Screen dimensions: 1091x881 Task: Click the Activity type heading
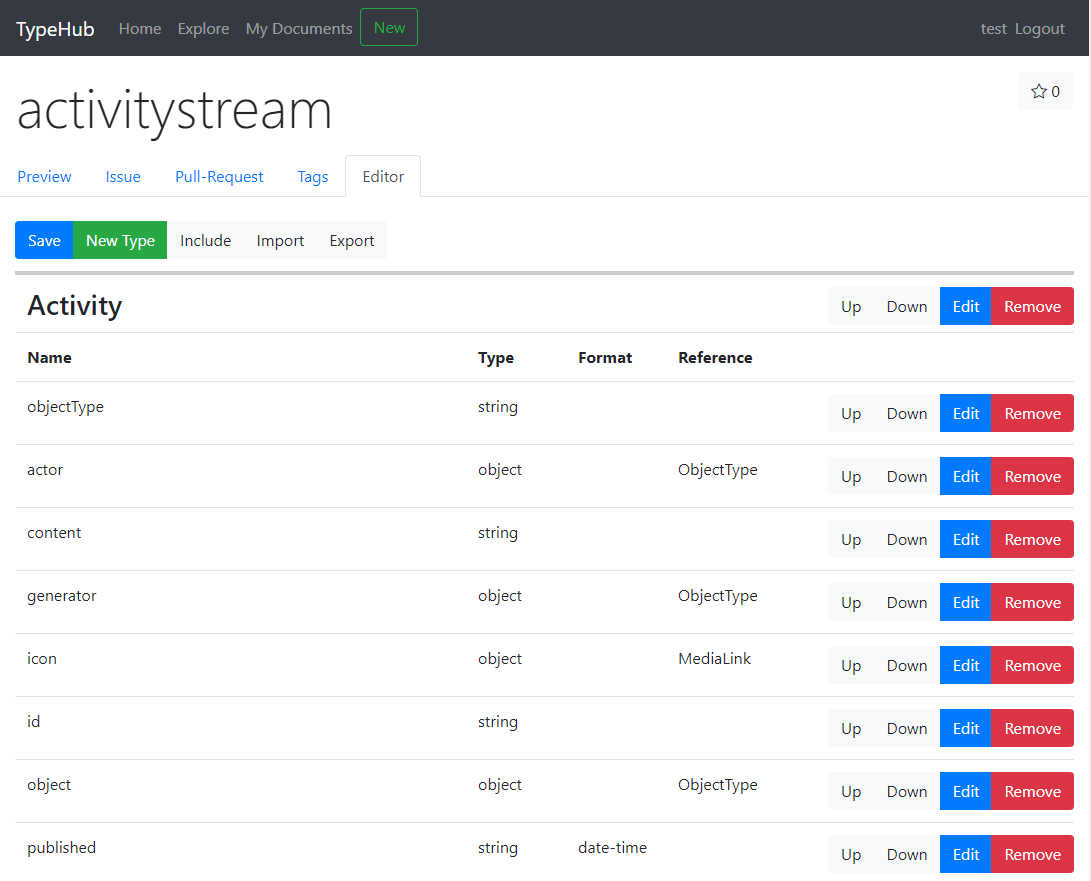74,305
